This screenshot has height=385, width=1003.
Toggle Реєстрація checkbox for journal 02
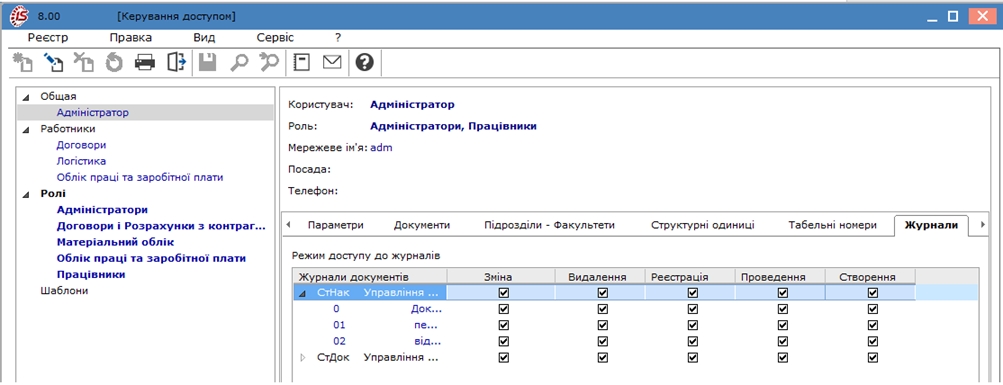692,342
